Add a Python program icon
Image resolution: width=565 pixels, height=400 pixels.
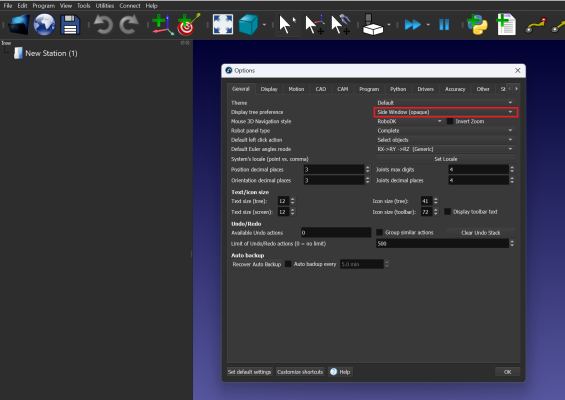477,25
